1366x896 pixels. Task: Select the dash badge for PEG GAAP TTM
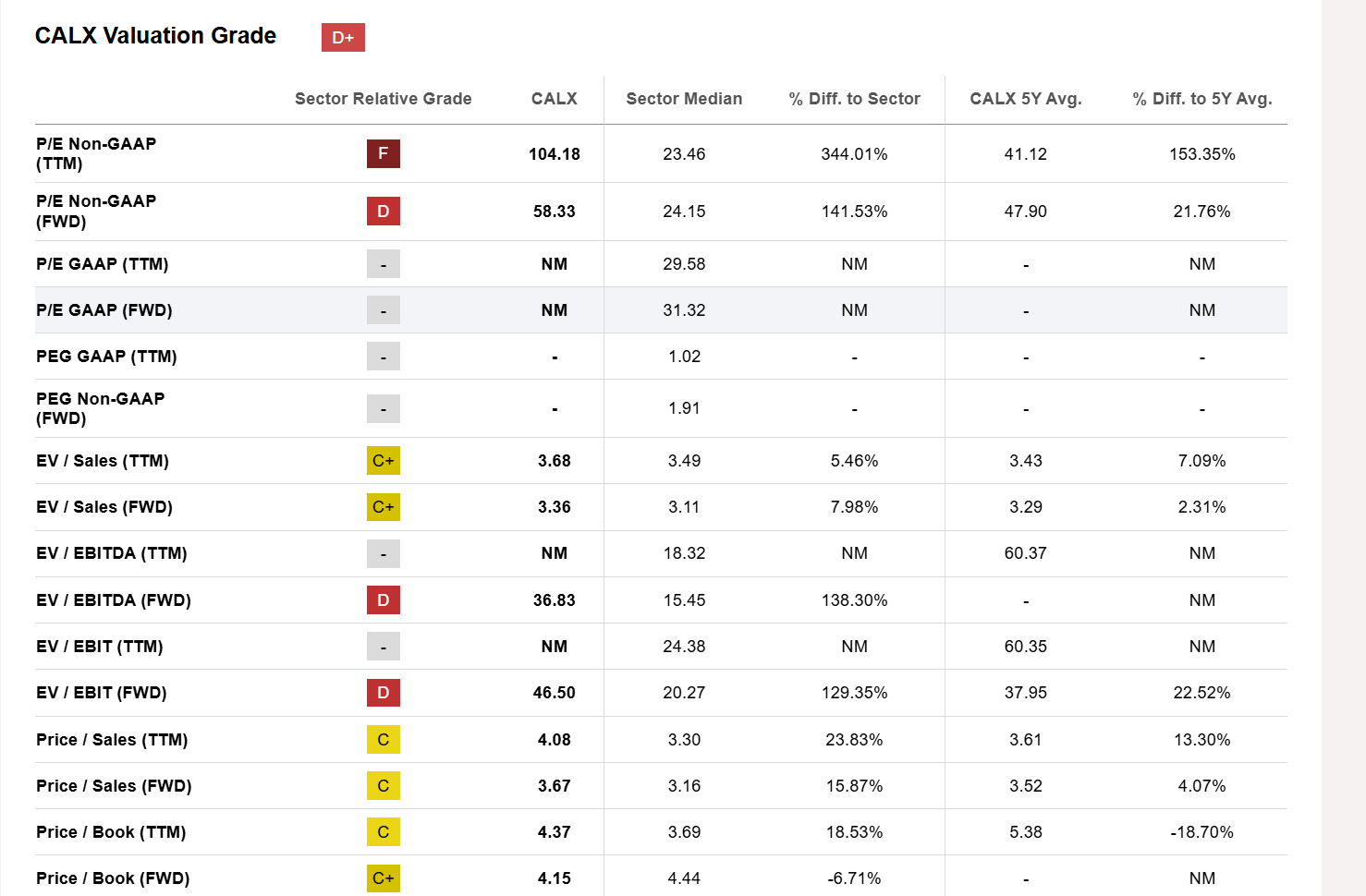383,356
